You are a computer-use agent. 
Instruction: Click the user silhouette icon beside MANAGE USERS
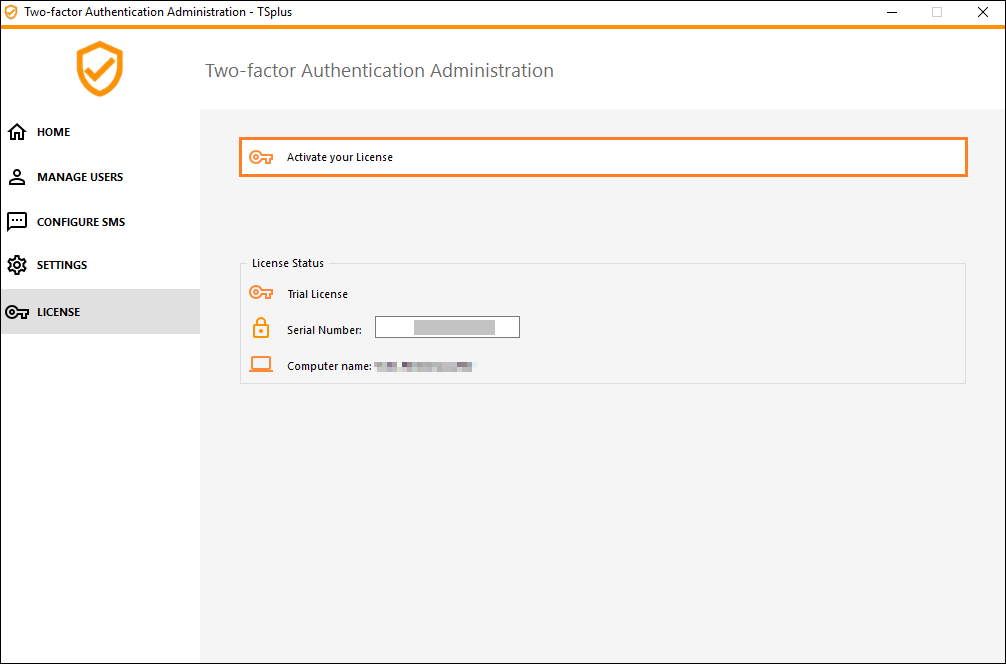pos(16,176)
